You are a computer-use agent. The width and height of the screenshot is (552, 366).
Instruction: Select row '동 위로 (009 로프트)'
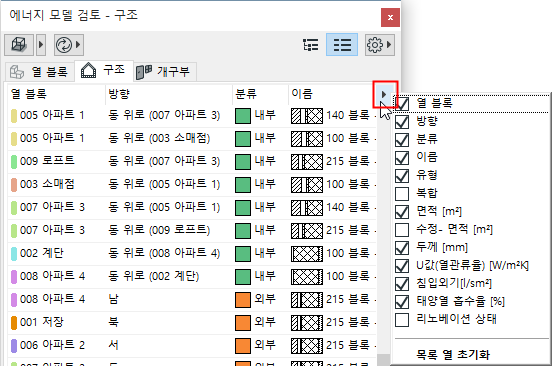[192, 231]
